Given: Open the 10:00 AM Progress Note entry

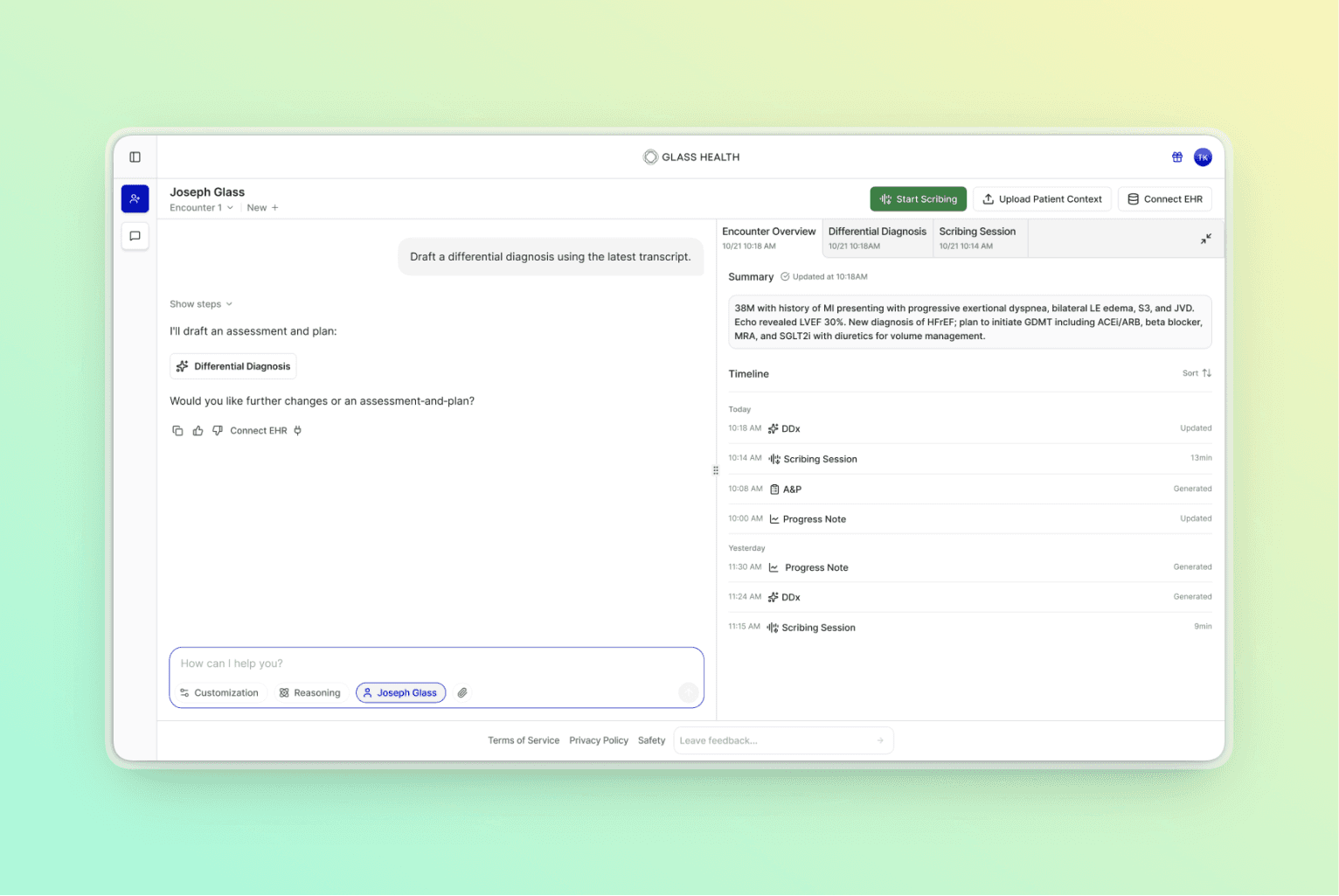Looking at the screenshot, I should [969, 519].
